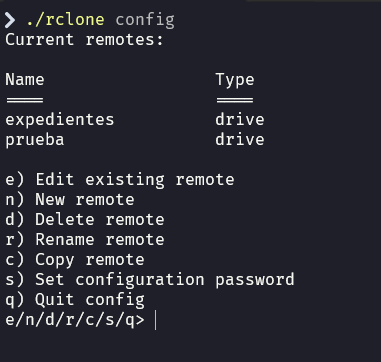Select the prueba remote name
This screenshot has width=381, height=362.
(x=35, y=140)
